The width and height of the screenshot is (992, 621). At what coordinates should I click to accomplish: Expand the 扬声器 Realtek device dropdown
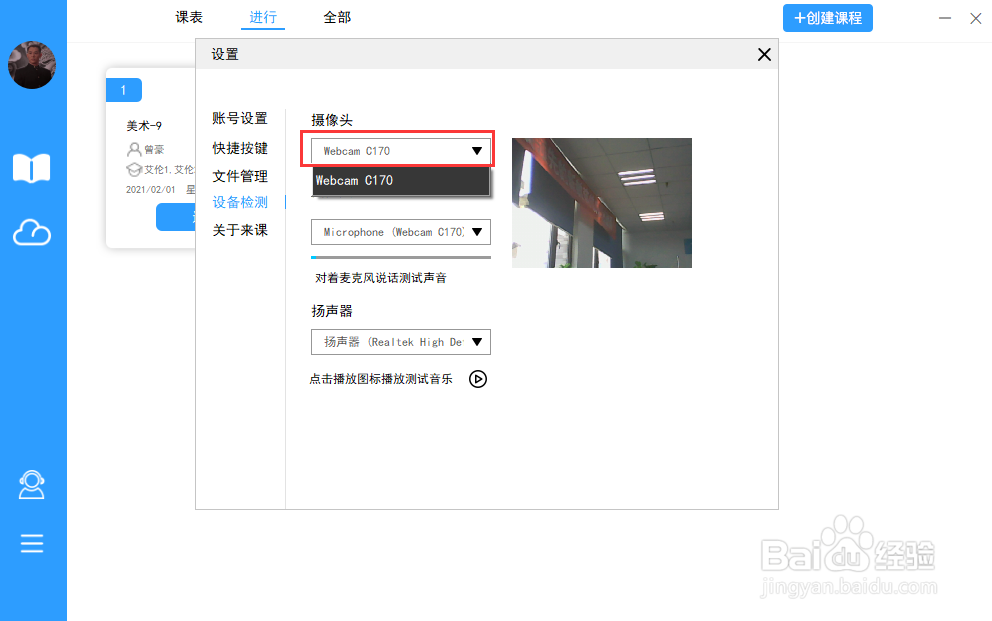pyautogui.click(x=400, y=342)
